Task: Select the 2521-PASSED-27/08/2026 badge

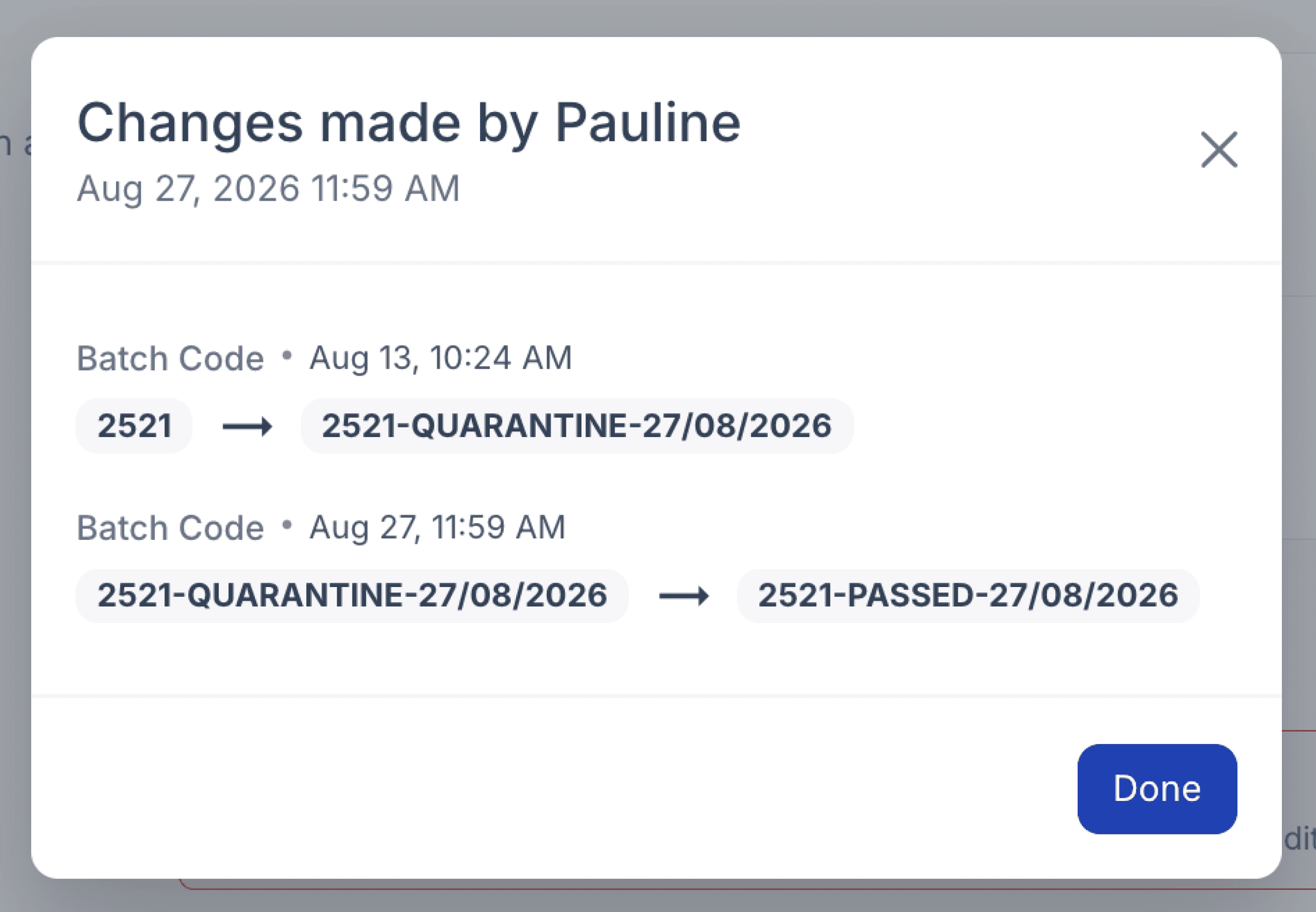Action: (x=968, y=595)
